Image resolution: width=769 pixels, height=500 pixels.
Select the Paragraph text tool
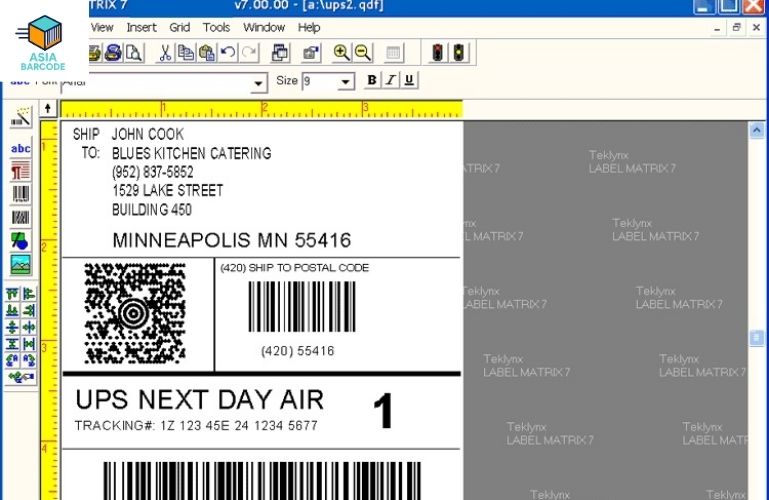tap(20, 172)
